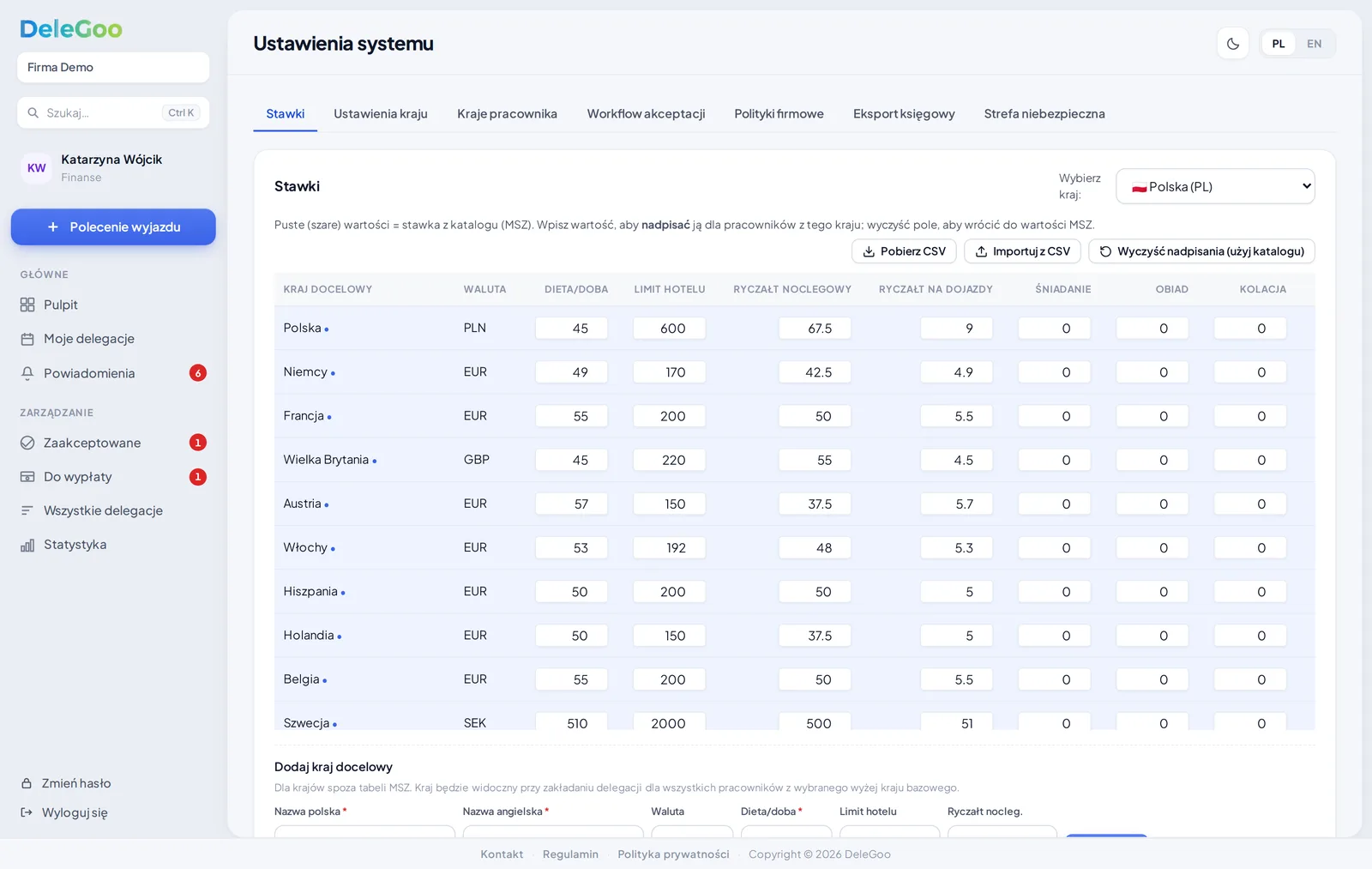The width and height of the screenshot is (1372, 869).
Task: Click the Pulpit dashboard icon
Action: 27,305
